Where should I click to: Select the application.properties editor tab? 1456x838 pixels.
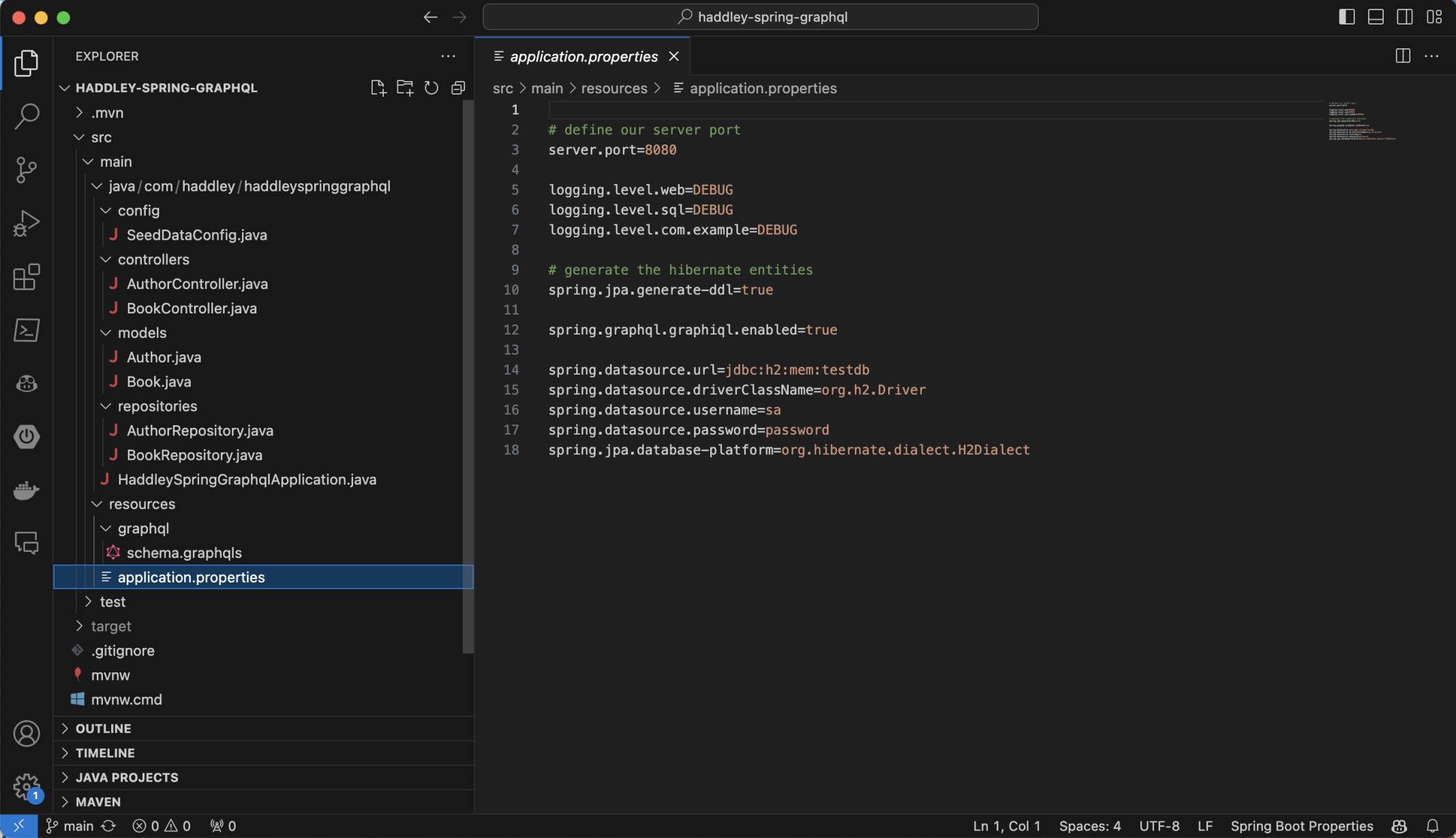tap(583, 57)
